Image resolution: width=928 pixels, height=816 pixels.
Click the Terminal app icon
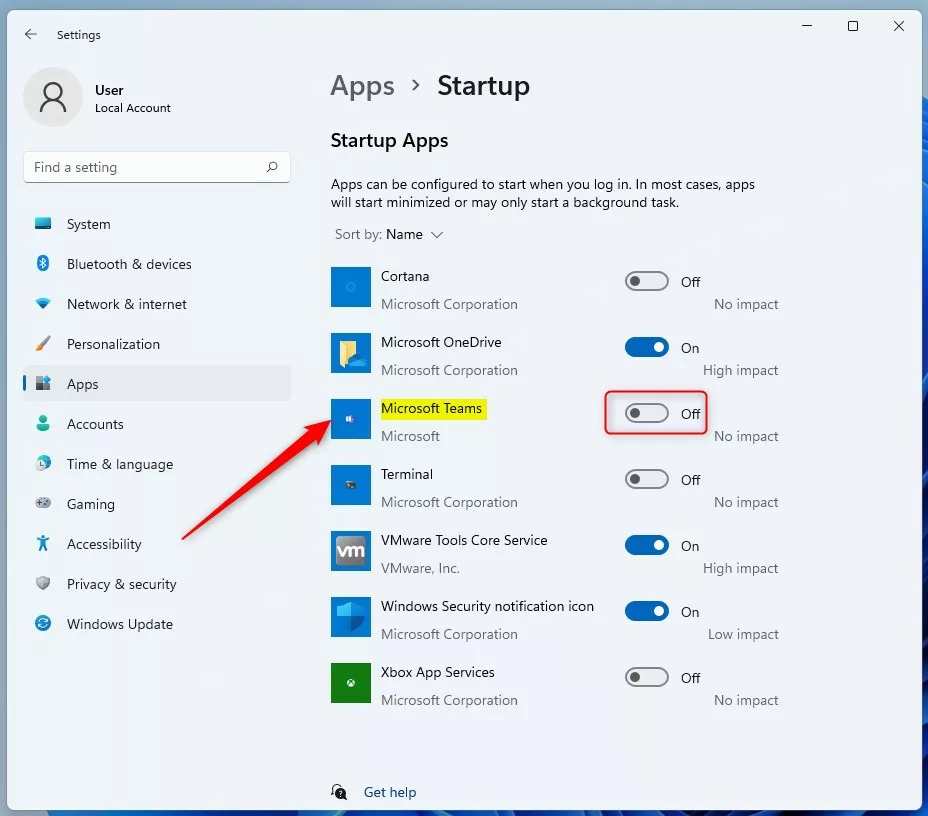351,485
